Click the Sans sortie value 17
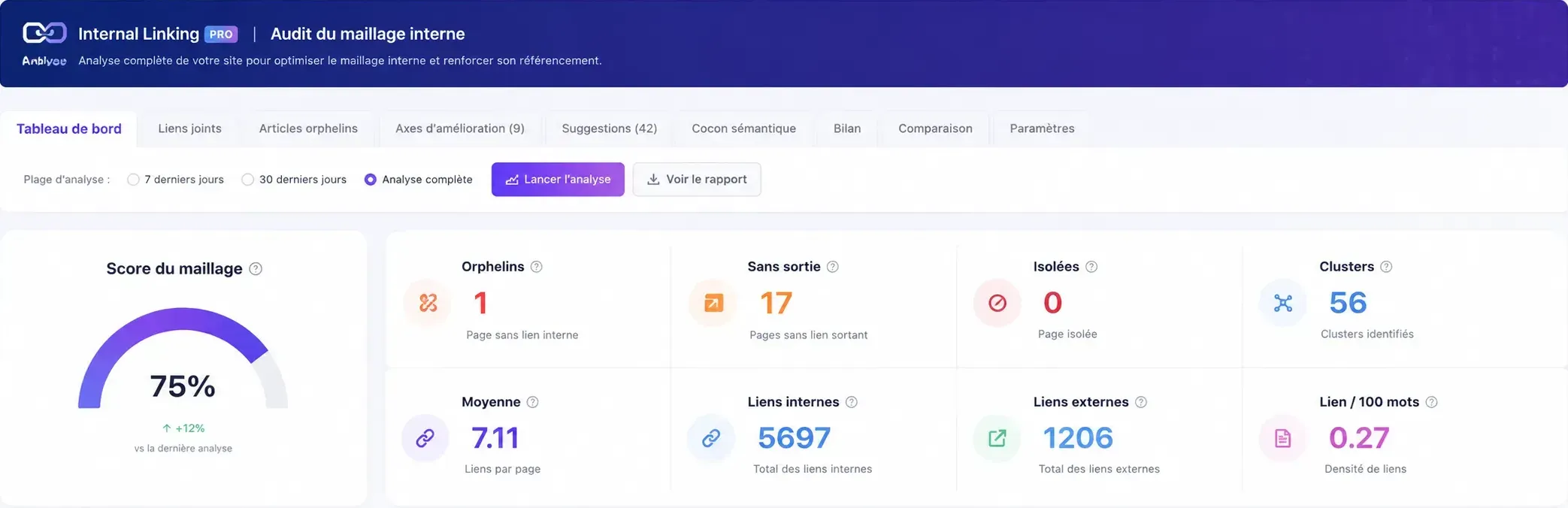Screen dimensions: 1568x508 pyautogui.click(x=776, y=303)
